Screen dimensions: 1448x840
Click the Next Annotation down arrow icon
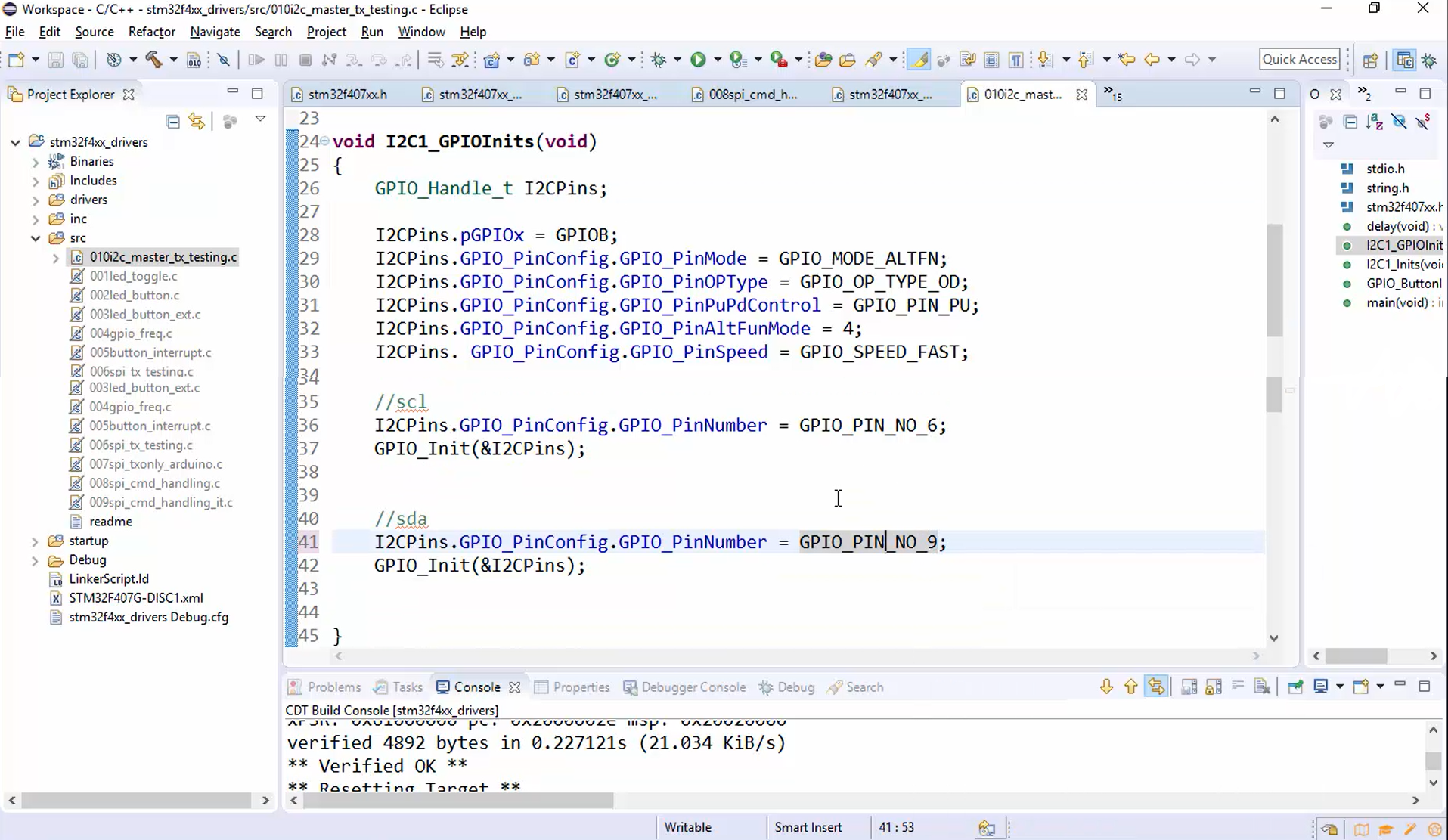[1045, 60]
